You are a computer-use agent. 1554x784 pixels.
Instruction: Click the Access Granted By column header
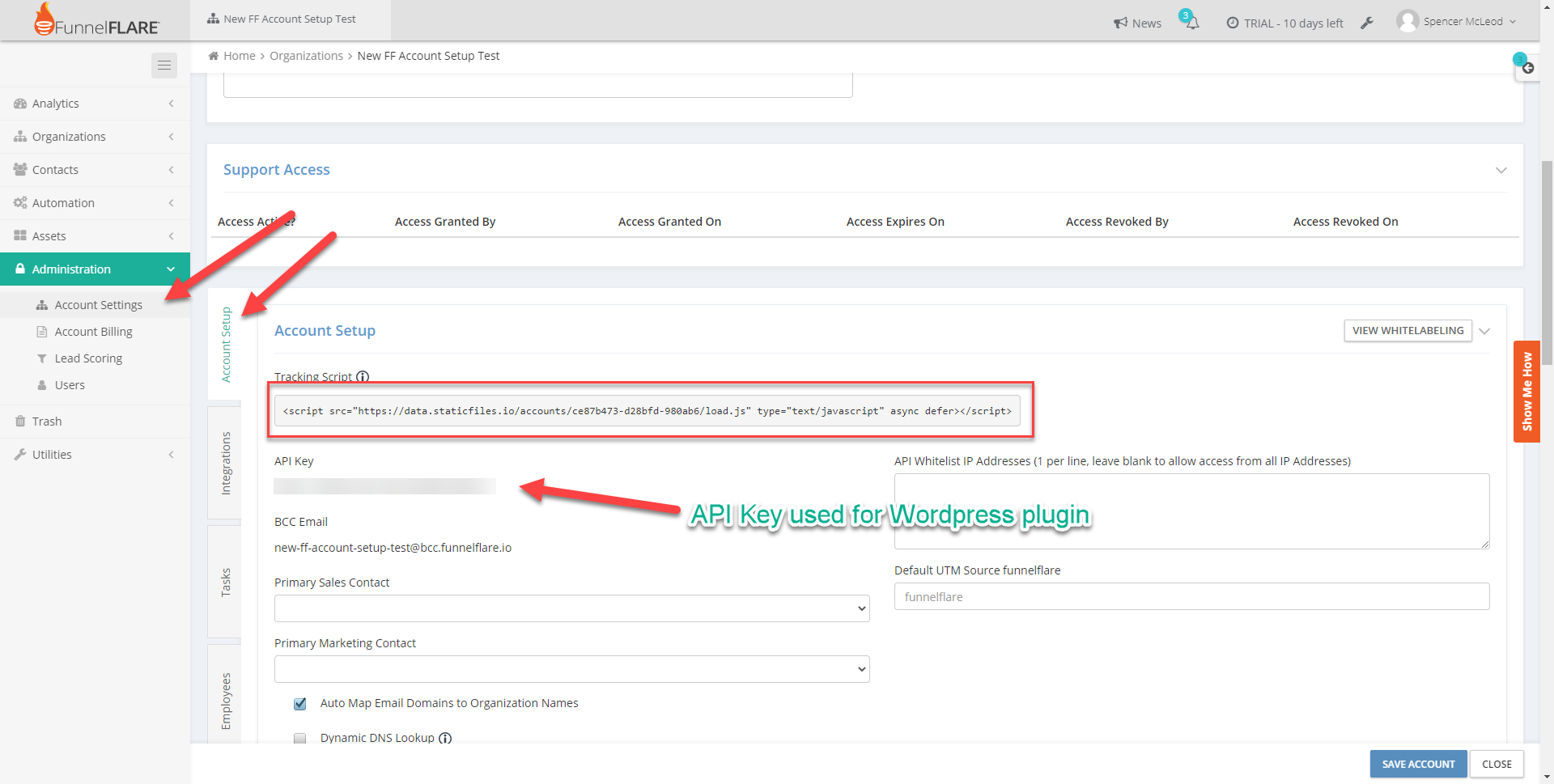[445, 222]
